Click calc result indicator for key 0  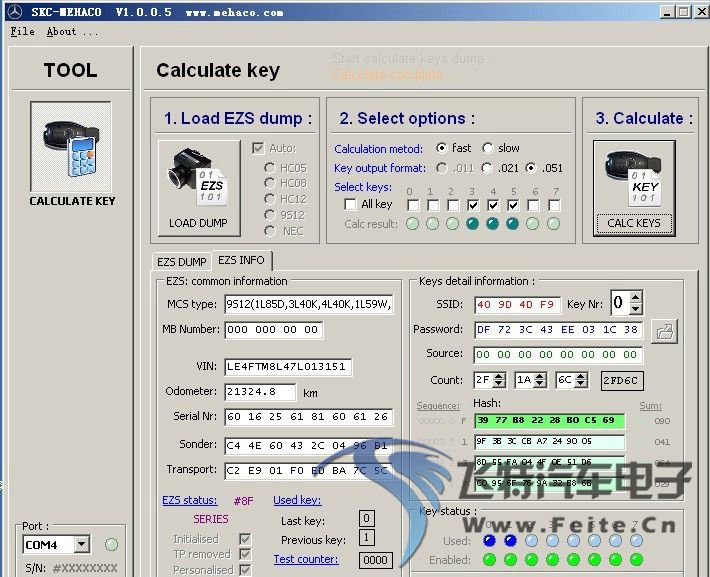pos(413,224)
